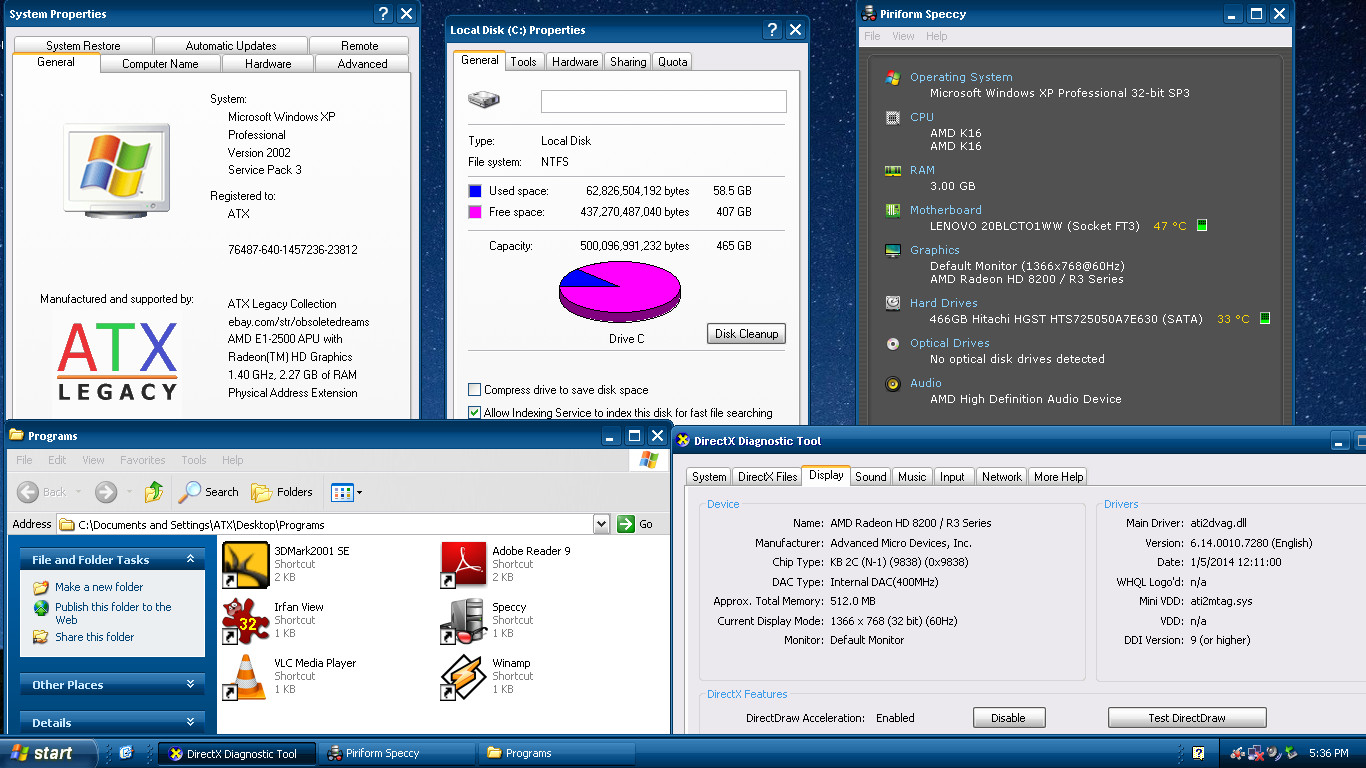Click the Forward arrow in Programs toolbar

(106, 492)
